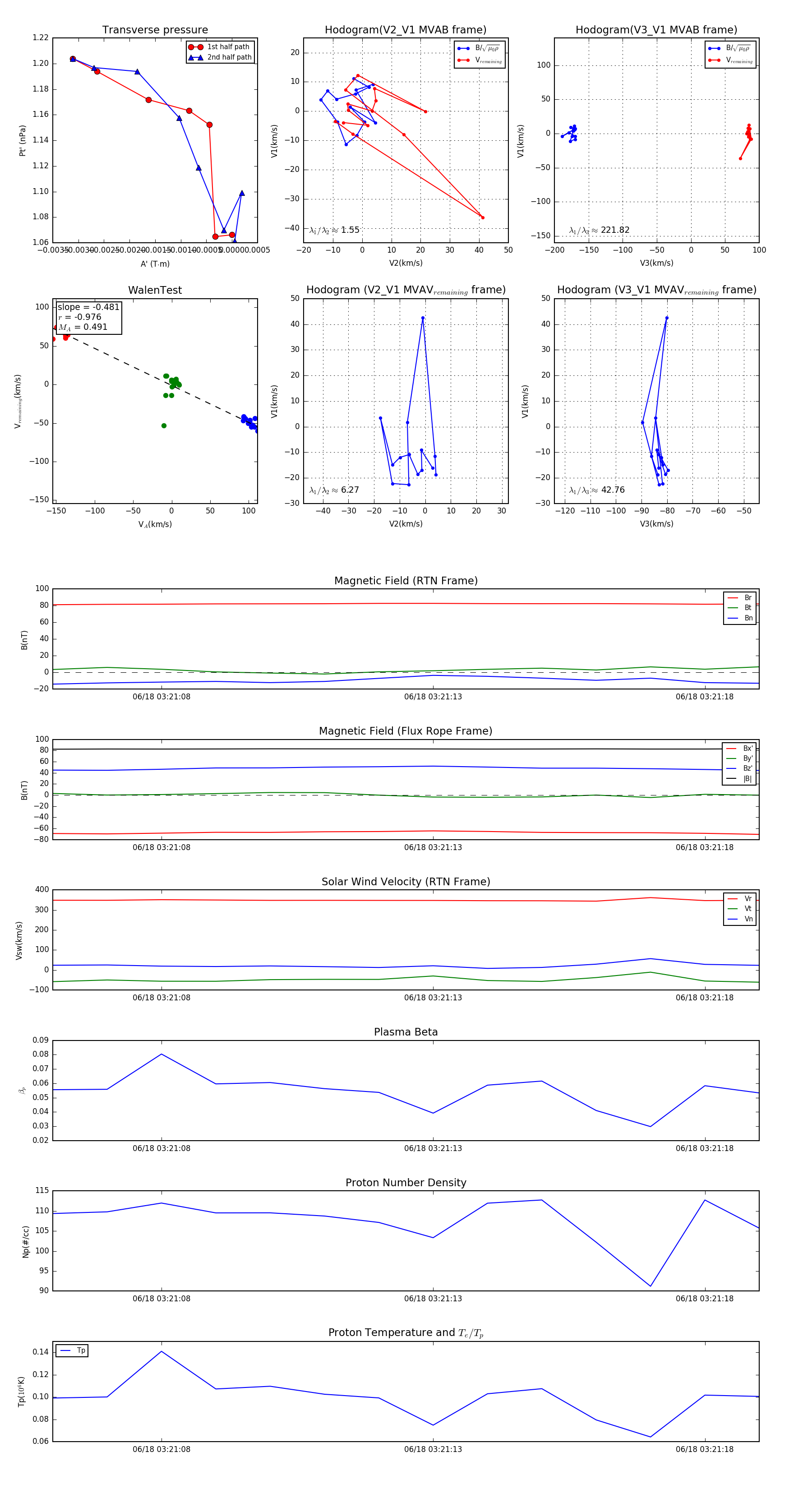Click the 'Hodogram (V3_V1 MVAV remaining frame)' title
This screenshot has height=1489, width=812.
[x=656, y=290]
